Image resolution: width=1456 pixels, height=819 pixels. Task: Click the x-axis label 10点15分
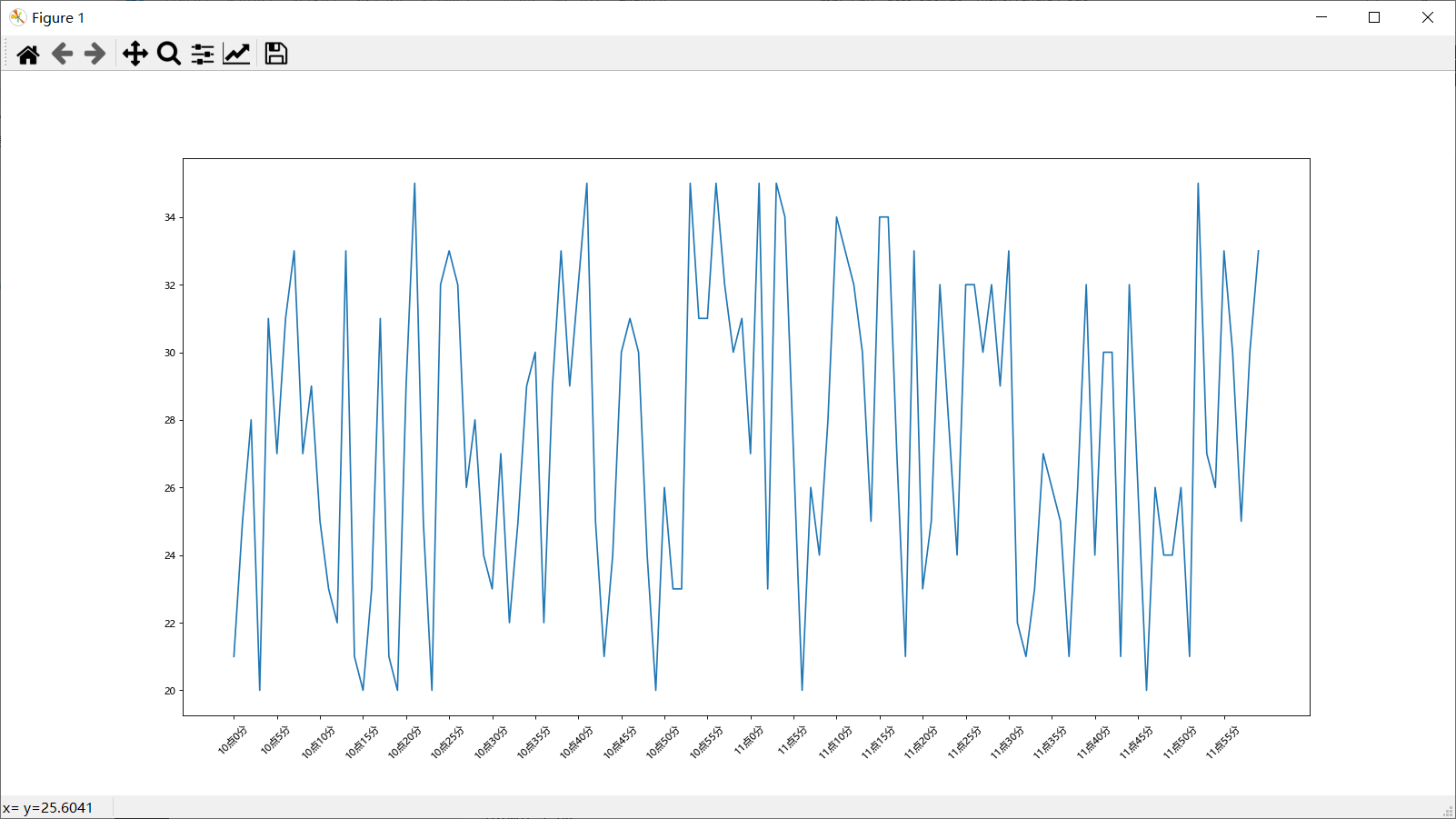coord(362,742)
